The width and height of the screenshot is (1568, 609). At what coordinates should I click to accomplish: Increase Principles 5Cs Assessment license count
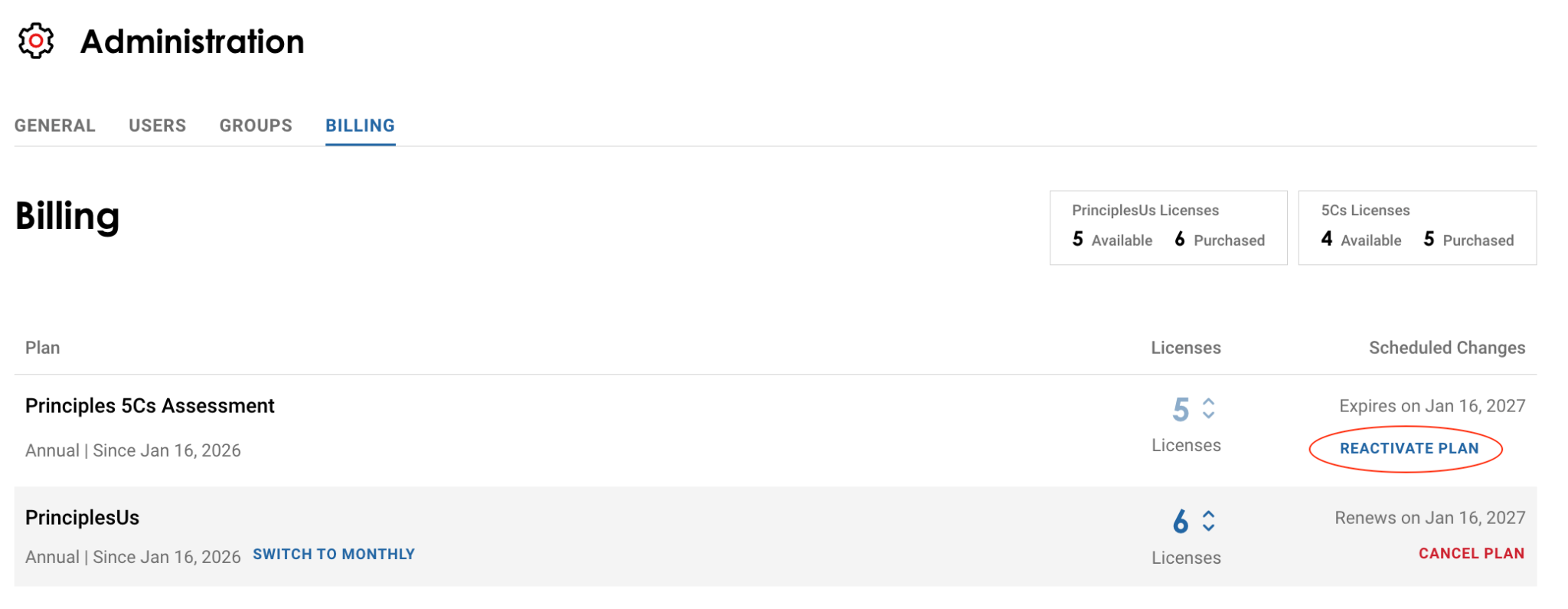pyautogui.click(x=1209, y=401)
